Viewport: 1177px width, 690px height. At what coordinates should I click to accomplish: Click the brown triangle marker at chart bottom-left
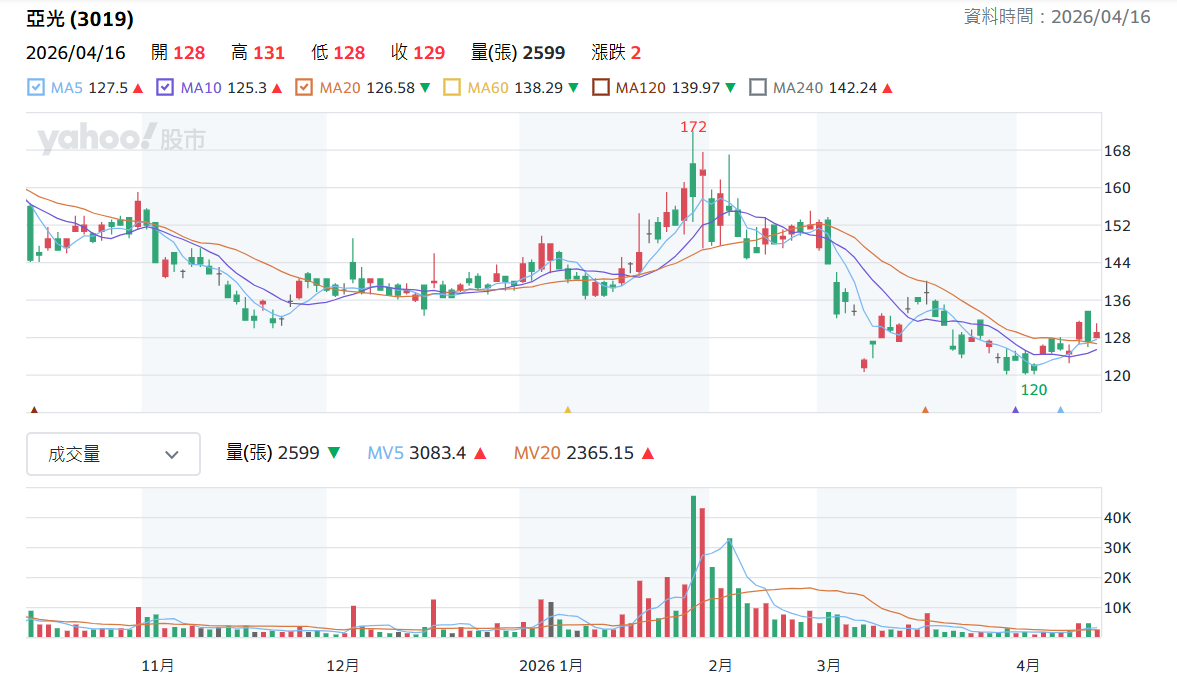[x=35, y=408]
